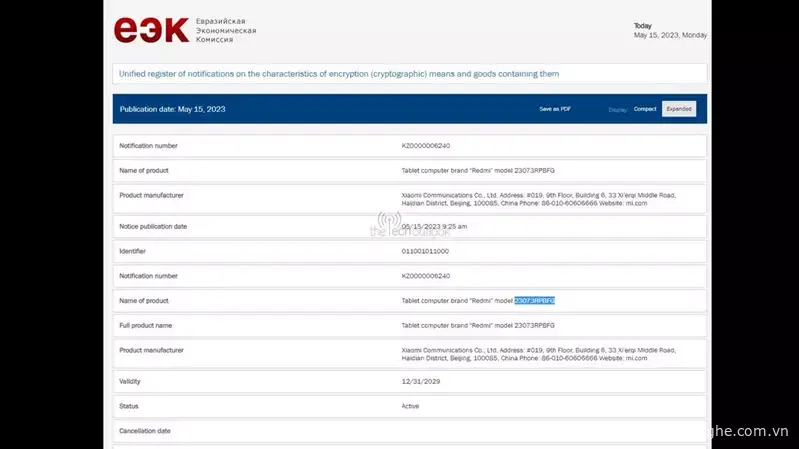
Task: Select the Validity date 12/31/2029
Action: pyautogui.click(x=421, y=381)
